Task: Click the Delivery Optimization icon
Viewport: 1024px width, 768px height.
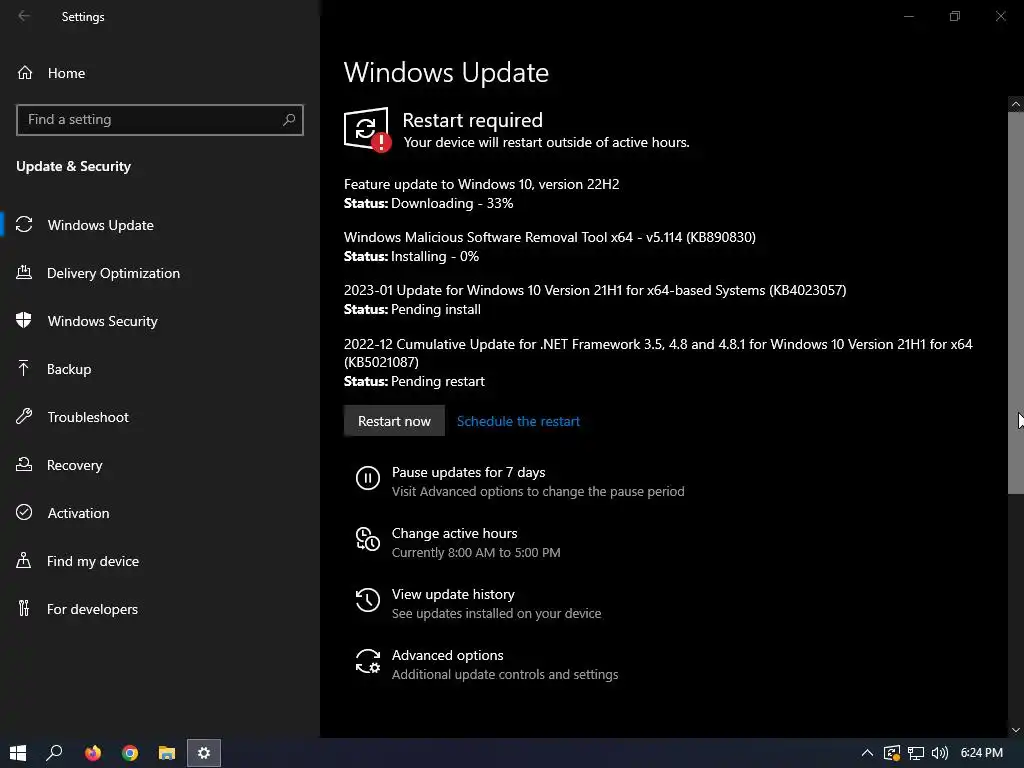Action: 24,273
